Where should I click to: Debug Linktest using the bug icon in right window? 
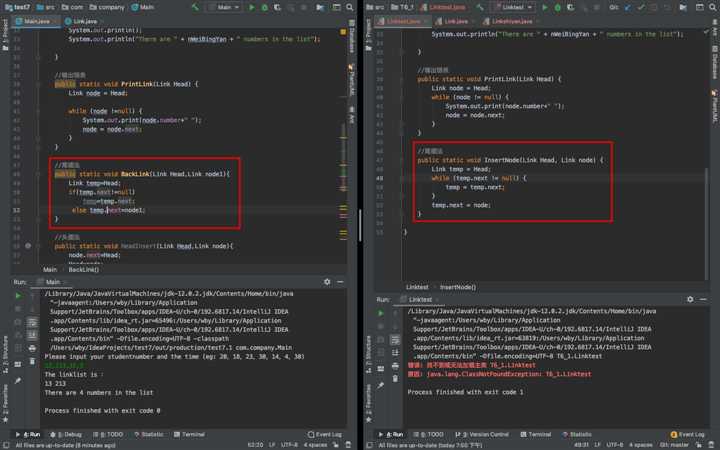pos(557,7)
